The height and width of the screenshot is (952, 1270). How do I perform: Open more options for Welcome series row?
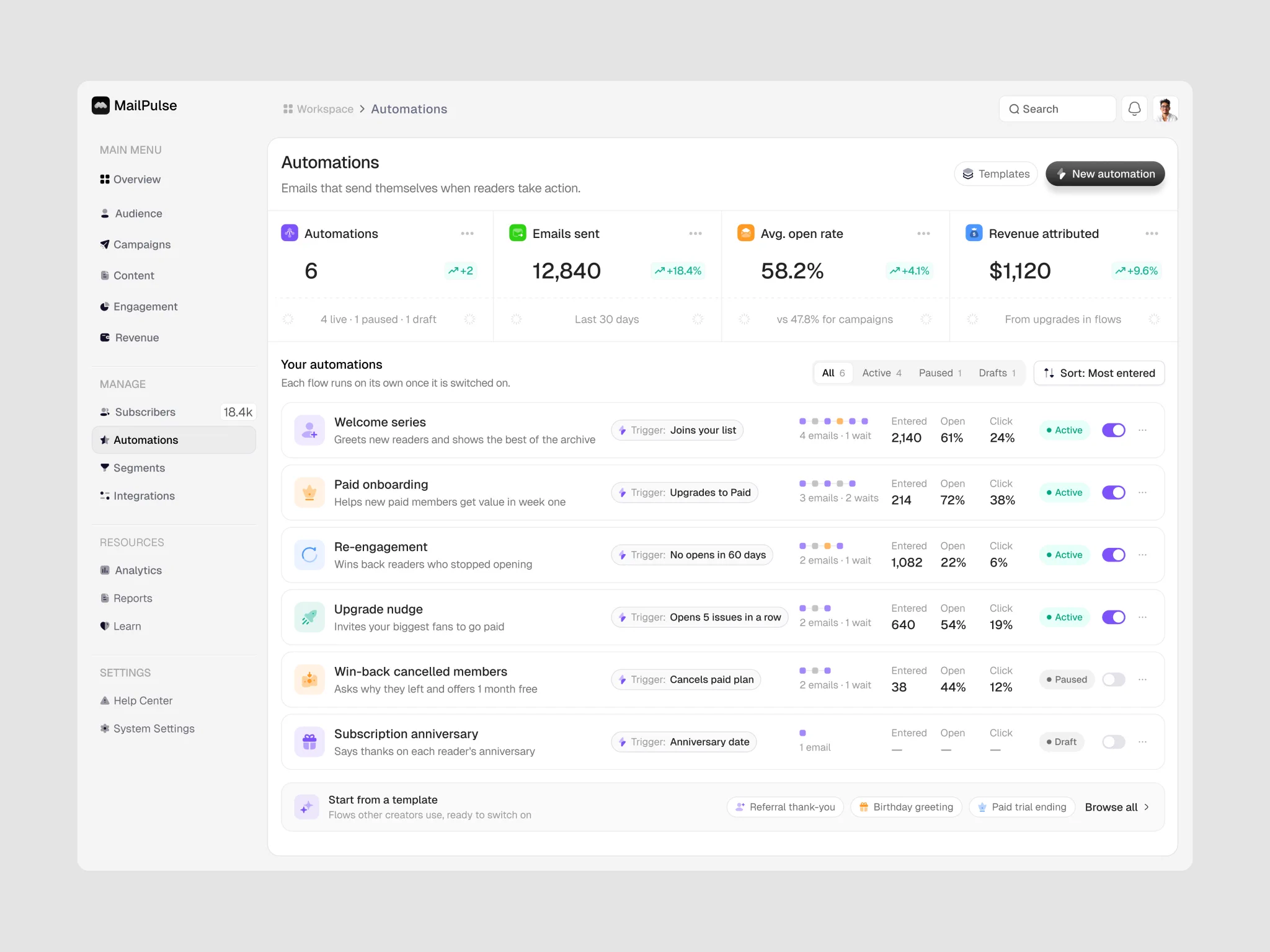point(1143,430)
